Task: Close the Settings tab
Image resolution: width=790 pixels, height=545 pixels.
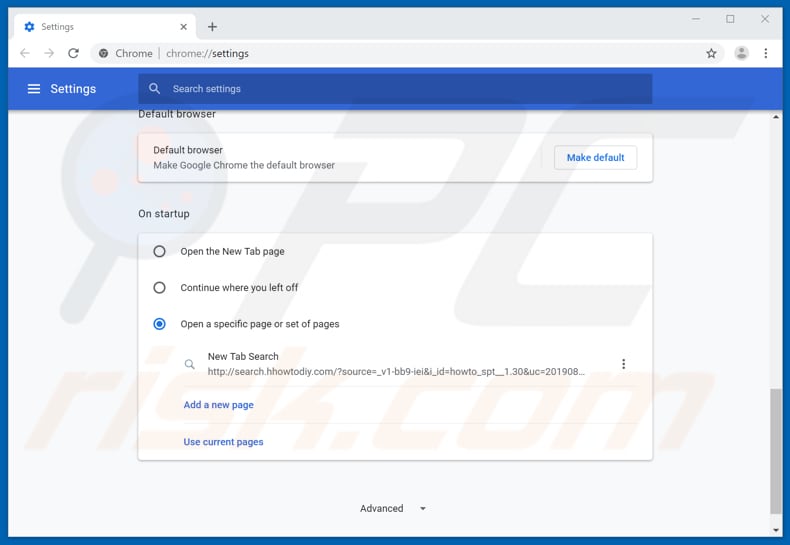Action: click(x=183, y=27)
